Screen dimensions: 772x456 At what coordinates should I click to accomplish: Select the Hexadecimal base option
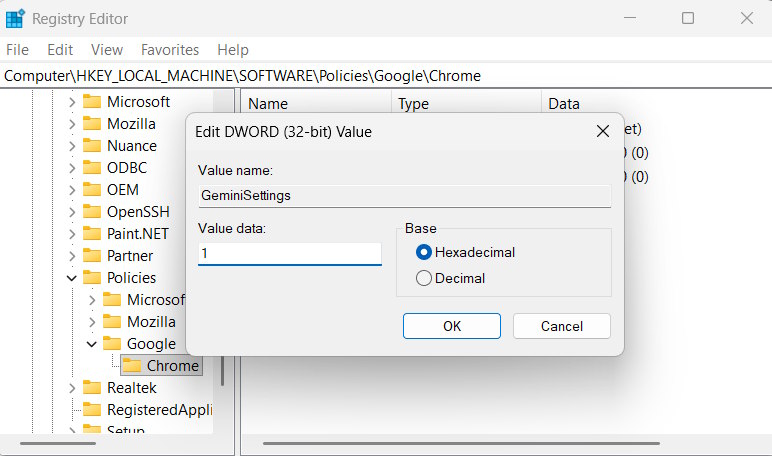[x=423, y=252]
